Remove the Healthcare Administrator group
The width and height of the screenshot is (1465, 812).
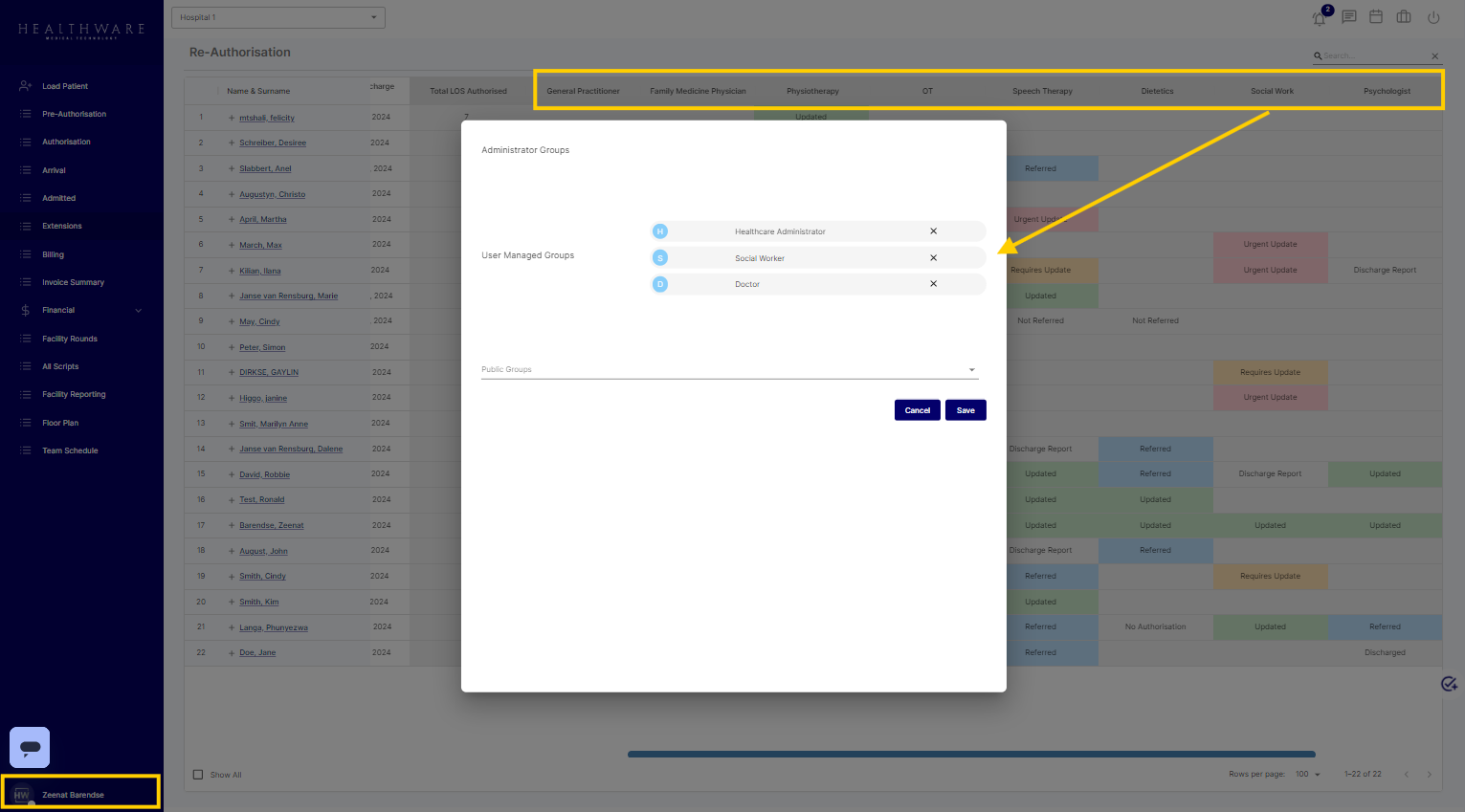pyautogui.click(x=933, y=231)
